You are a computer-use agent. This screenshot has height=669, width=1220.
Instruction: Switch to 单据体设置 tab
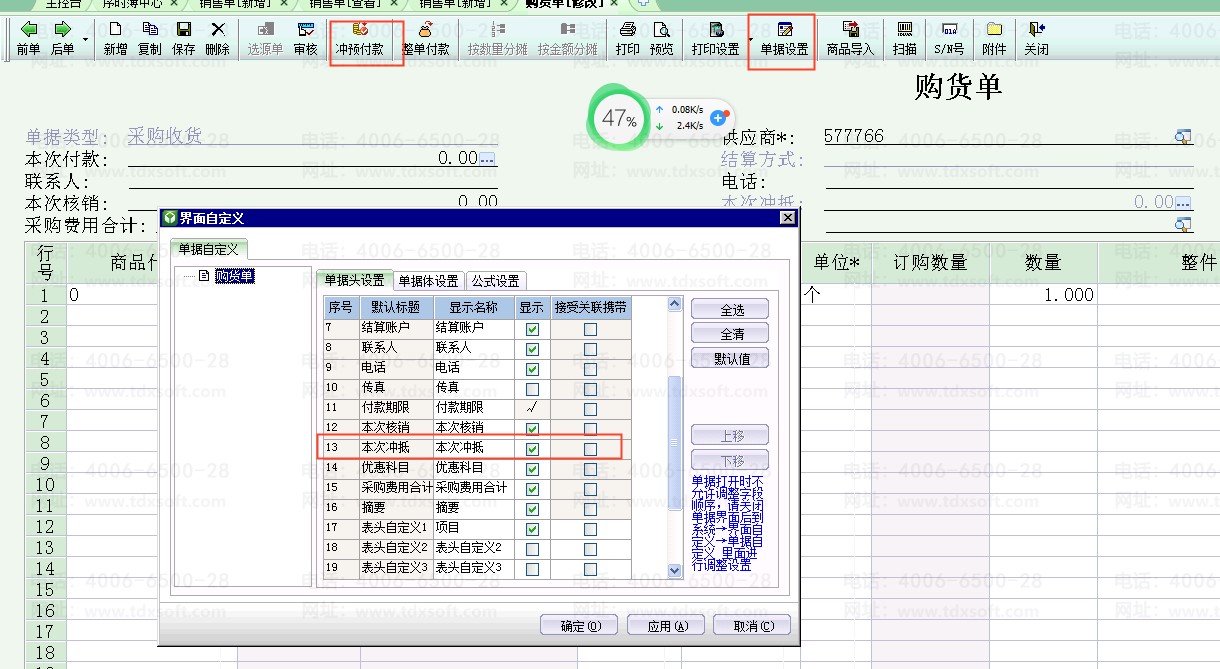click(x=428, y=281)
